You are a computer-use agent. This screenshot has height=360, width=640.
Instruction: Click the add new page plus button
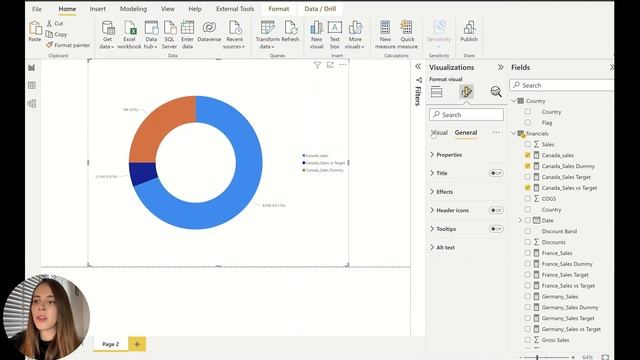click(137, 344)
